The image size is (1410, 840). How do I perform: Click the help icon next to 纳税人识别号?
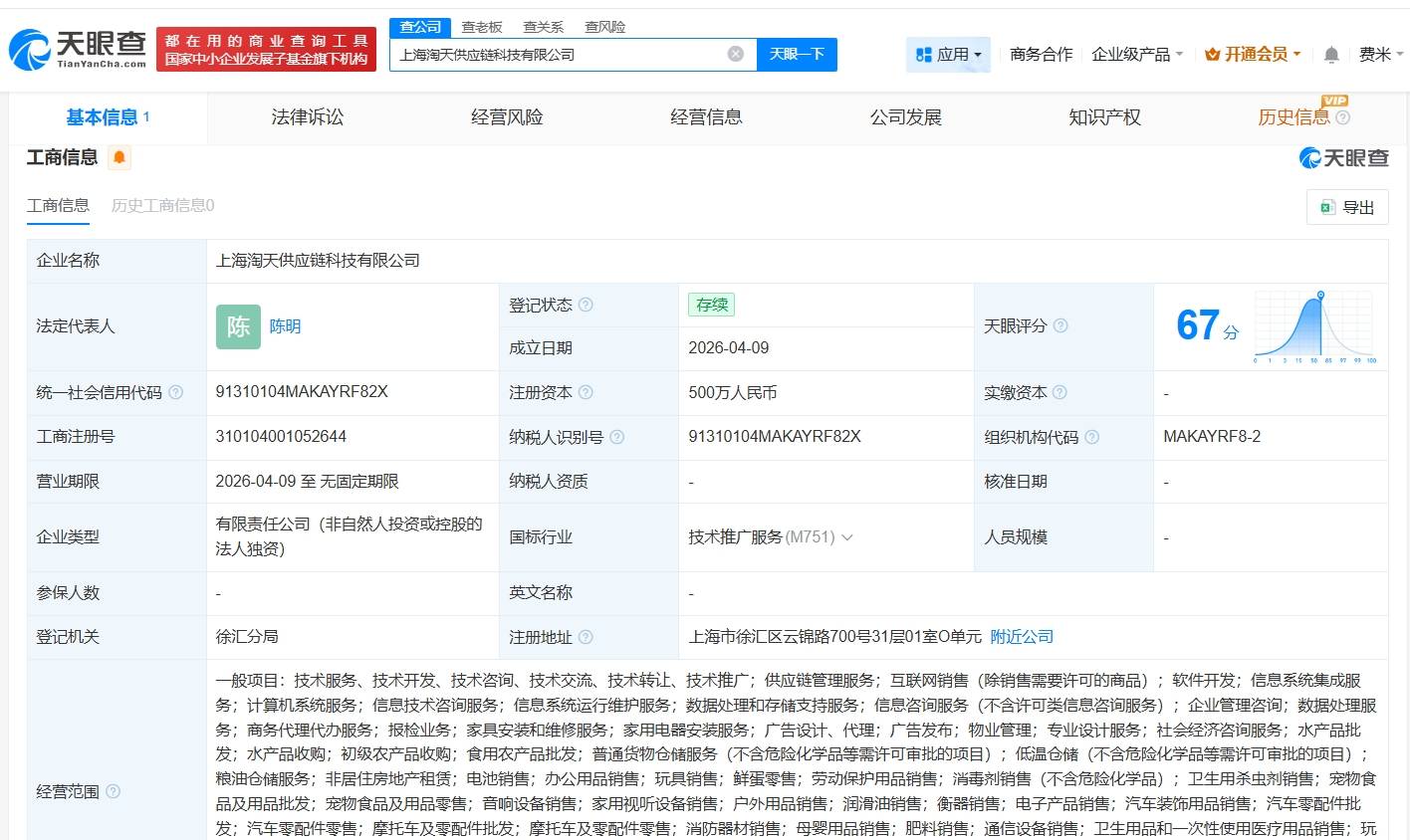(617, 437)
